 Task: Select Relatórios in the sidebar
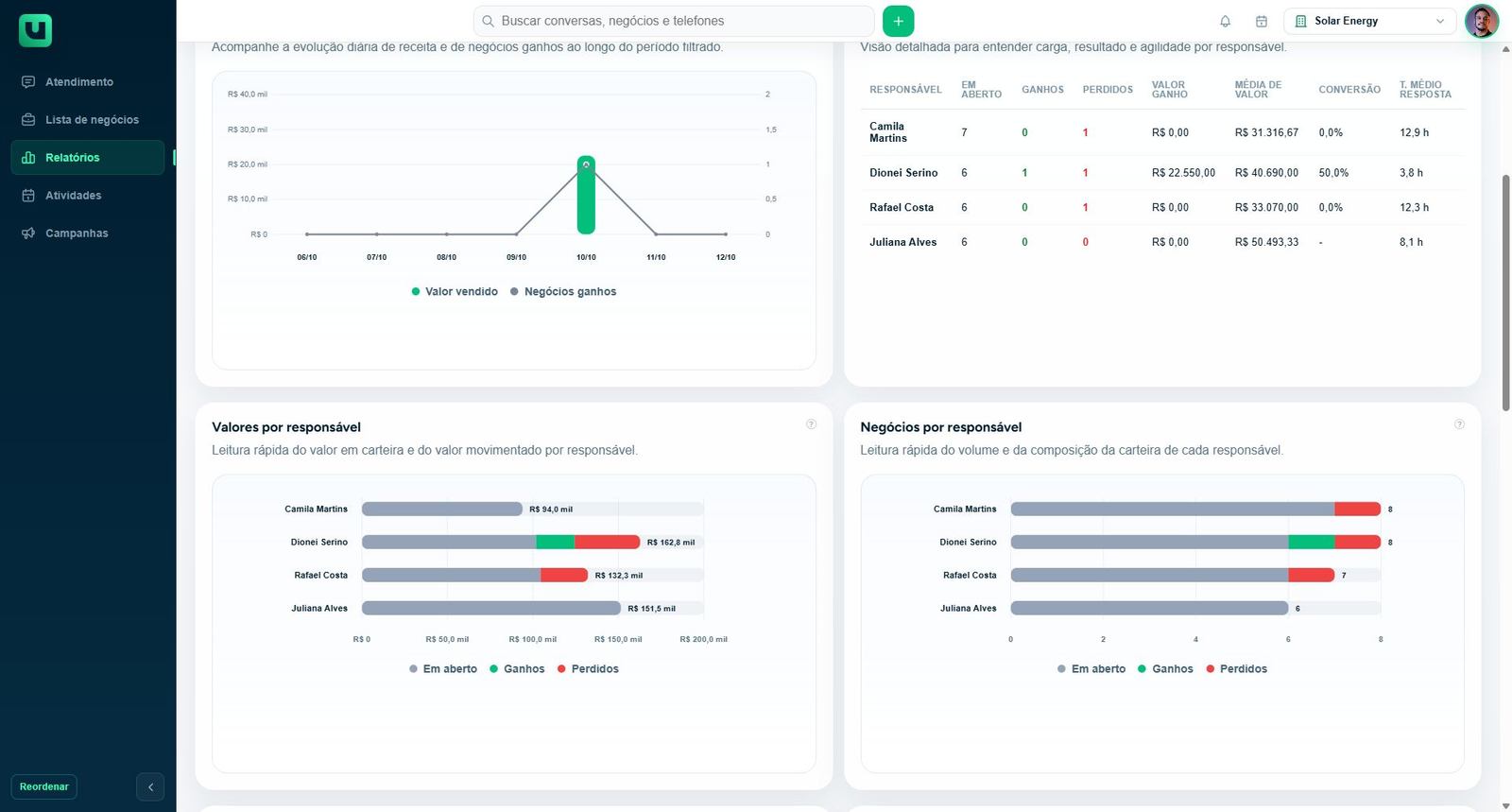point(88,158)
